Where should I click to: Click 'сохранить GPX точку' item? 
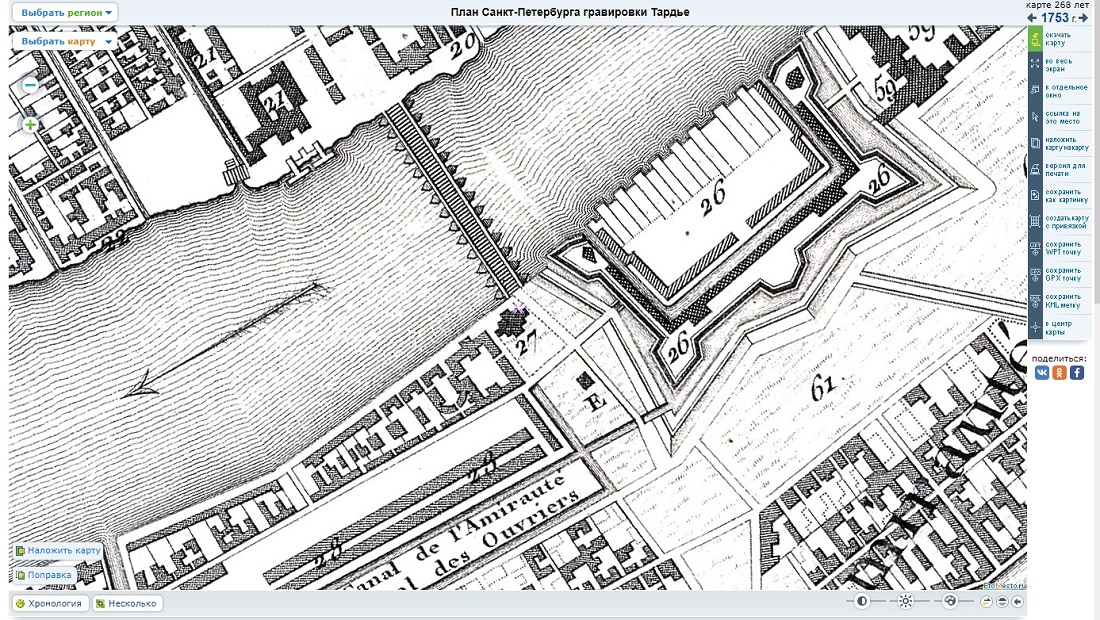(x=1059, y=274)
